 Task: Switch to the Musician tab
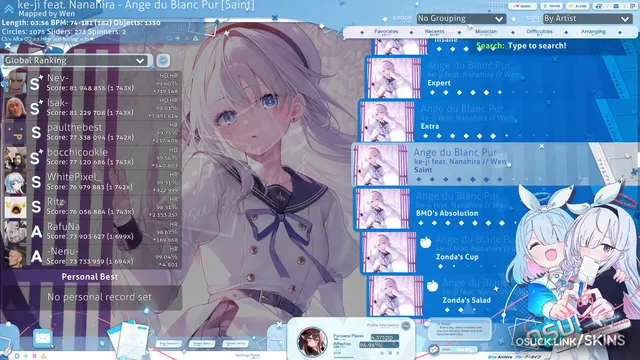[x=486, y=31]
